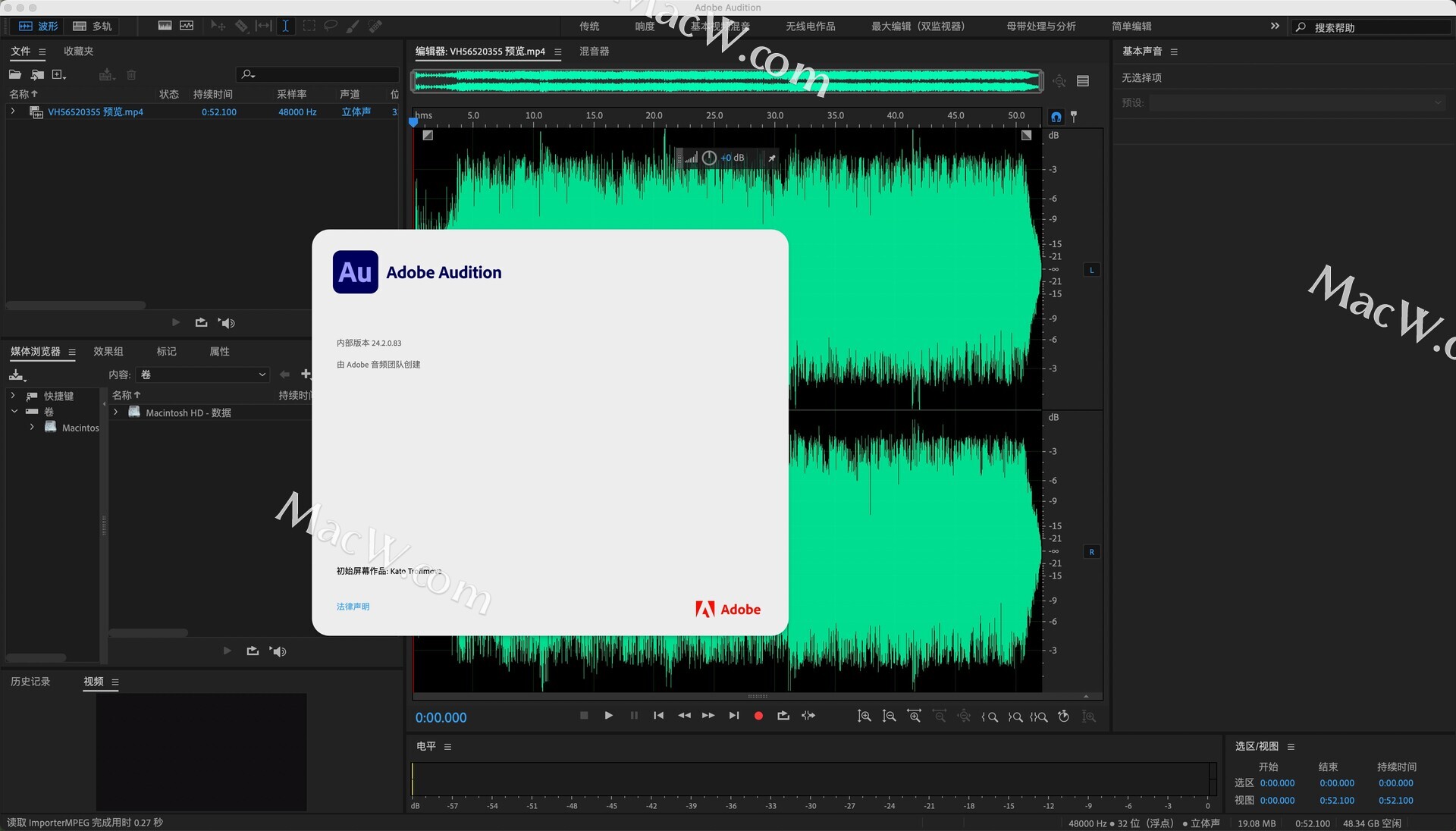Switch to the 多轨 multitrack view
The image size is (1456, 831).
click(92, 26)
